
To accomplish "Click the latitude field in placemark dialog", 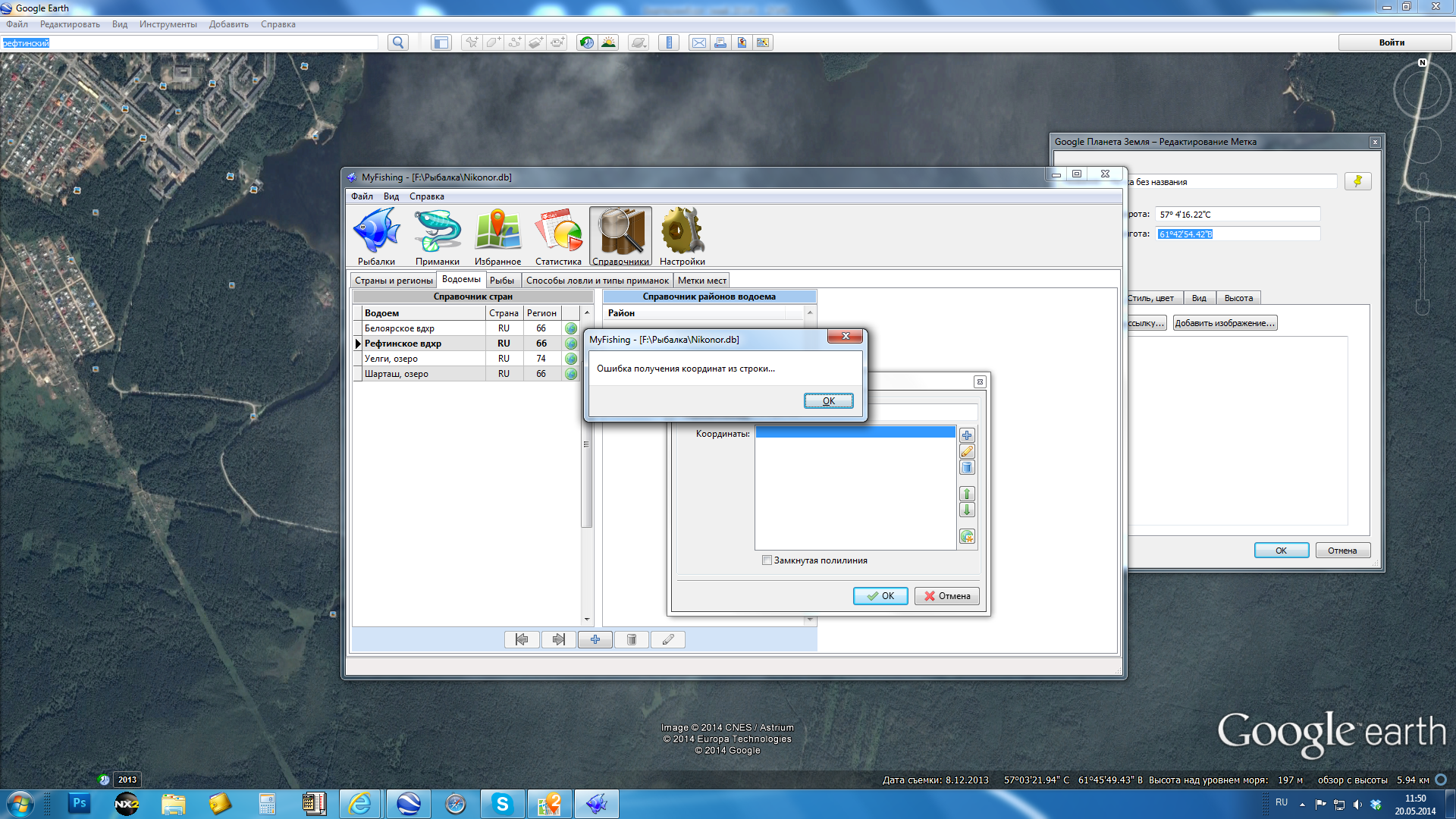I will (x=1238, y=215).
